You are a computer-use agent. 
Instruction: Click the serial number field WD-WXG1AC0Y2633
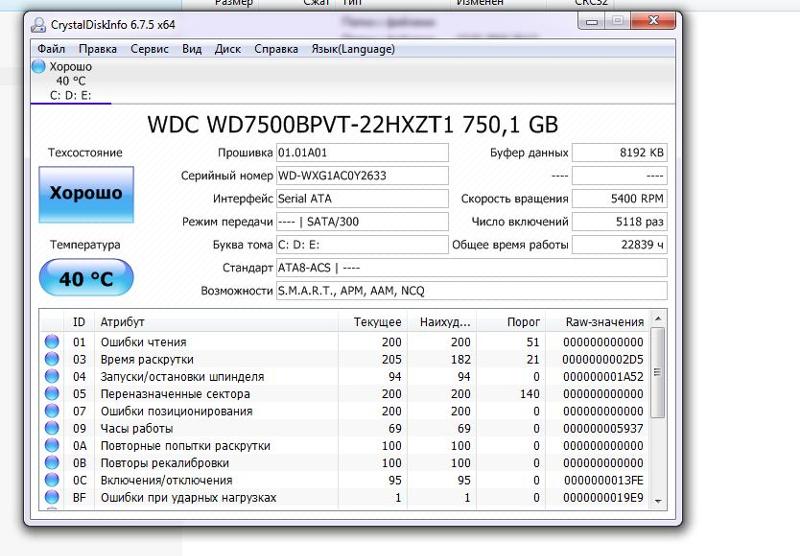pos(362,175)
